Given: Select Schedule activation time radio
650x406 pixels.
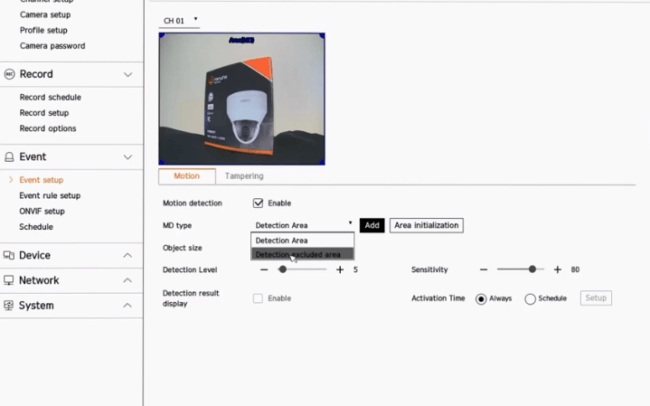Looking at the screenshot, I should [530, 299].
